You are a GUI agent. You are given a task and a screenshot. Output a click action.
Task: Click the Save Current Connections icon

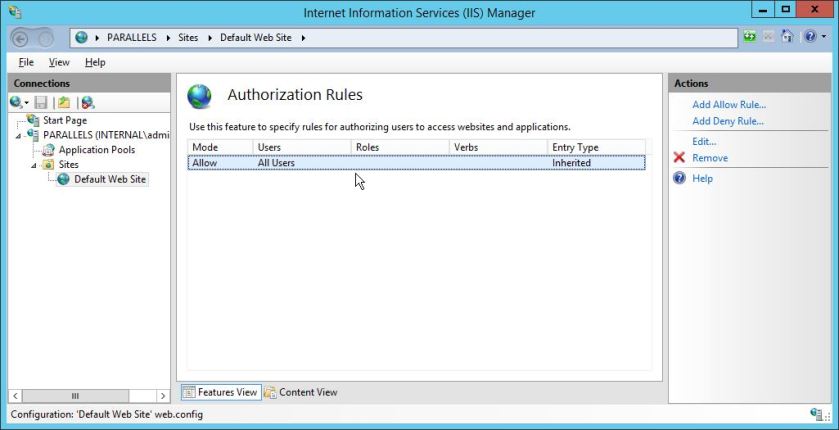coord(41,102)
